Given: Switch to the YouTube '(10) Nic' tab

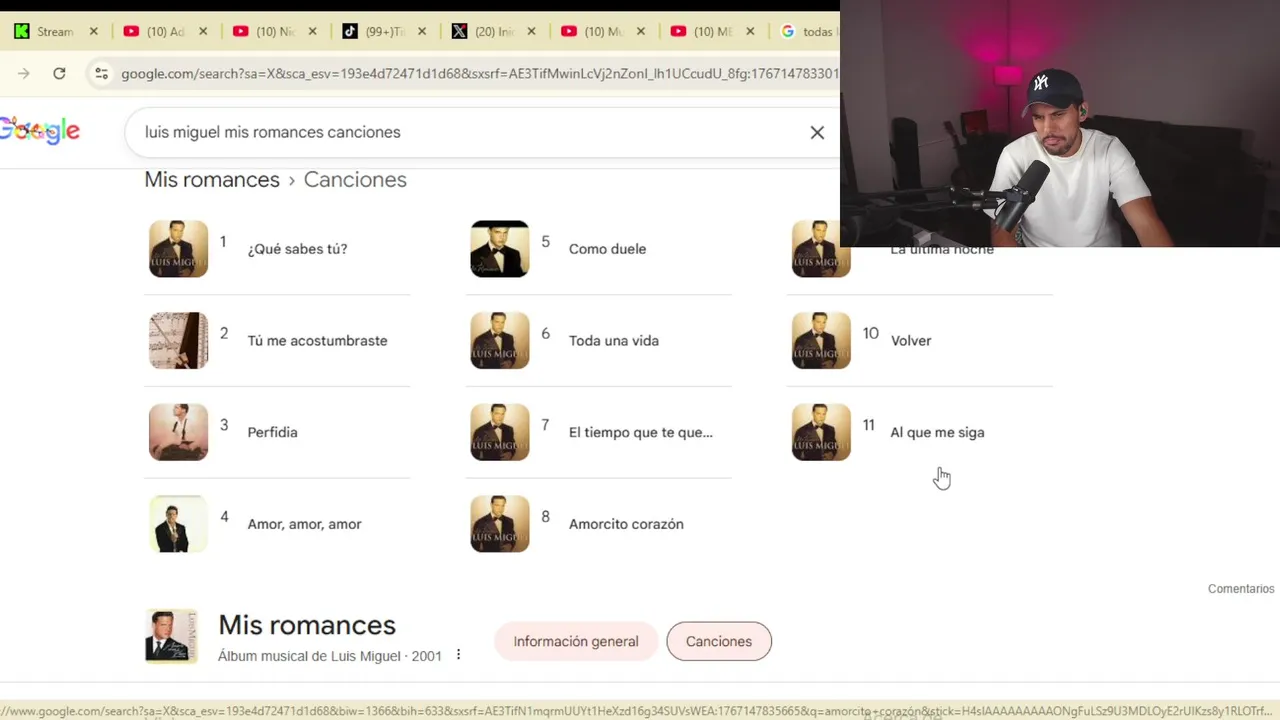Looking at the screenshot, I should (275, 32).
